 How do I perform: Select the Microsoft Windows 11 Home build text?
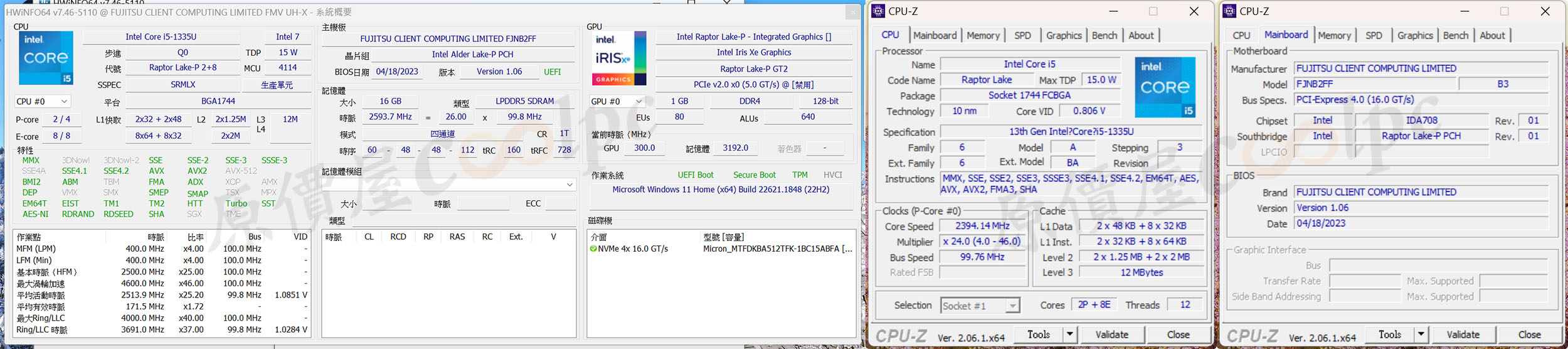[721, 190]
